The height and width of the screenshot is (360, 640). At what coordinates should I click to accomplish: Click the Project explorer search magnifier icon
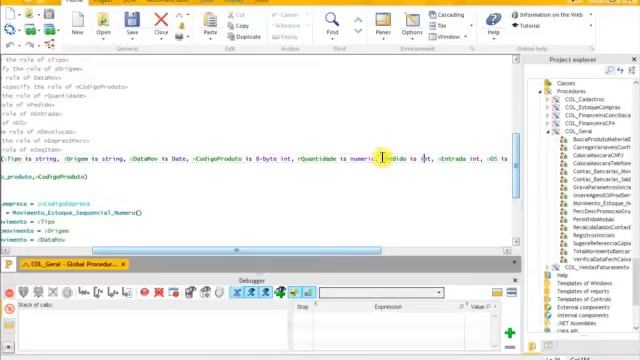point(610,70)
